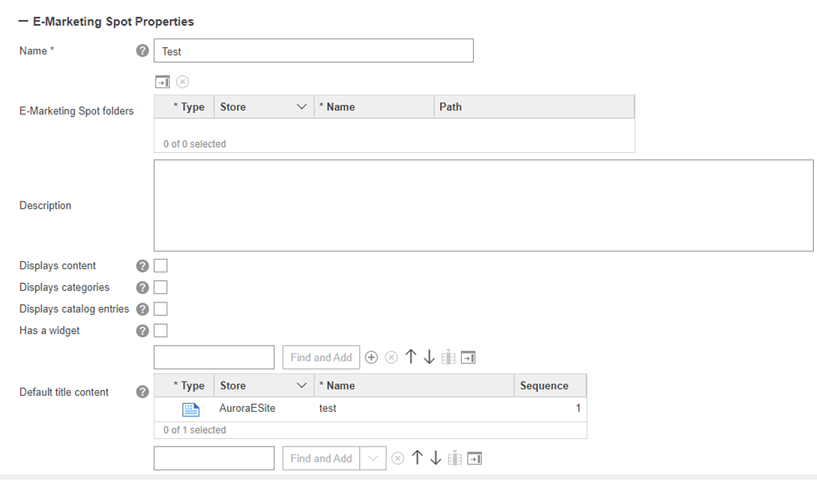817x480 pixels.
Task: Click the content type icon in the AuroraESite row
Action: [190, 409]
